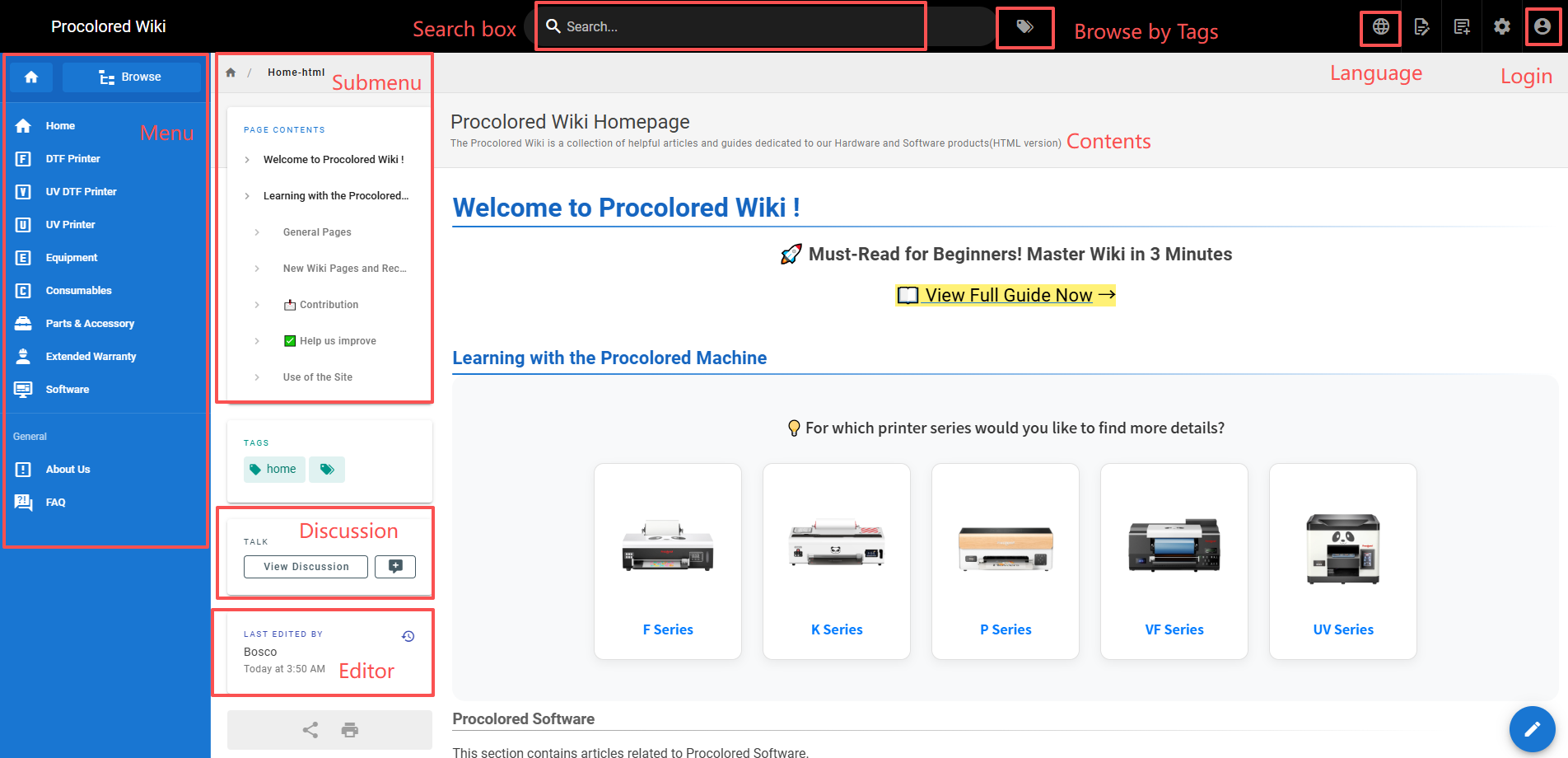1568x758 pixels.
Task: Click the UV Printer U icon
Action: (23, 224)
